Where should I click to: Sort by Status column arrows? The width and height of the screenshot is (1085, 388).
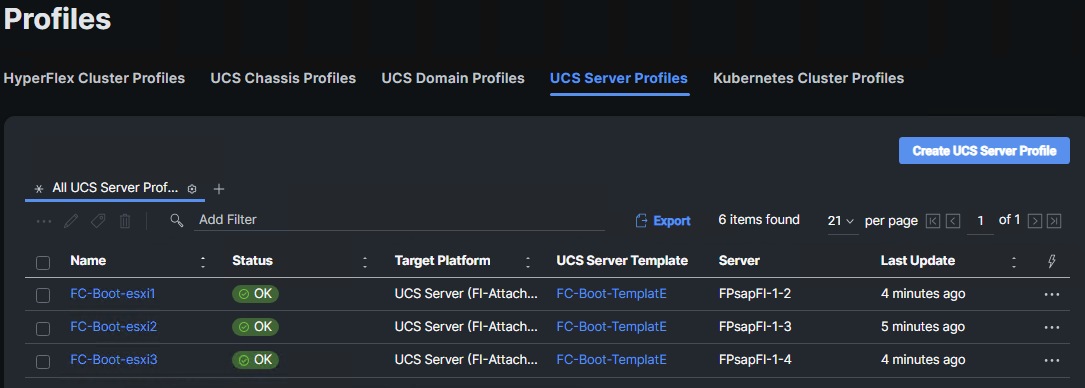pos(365,261)
